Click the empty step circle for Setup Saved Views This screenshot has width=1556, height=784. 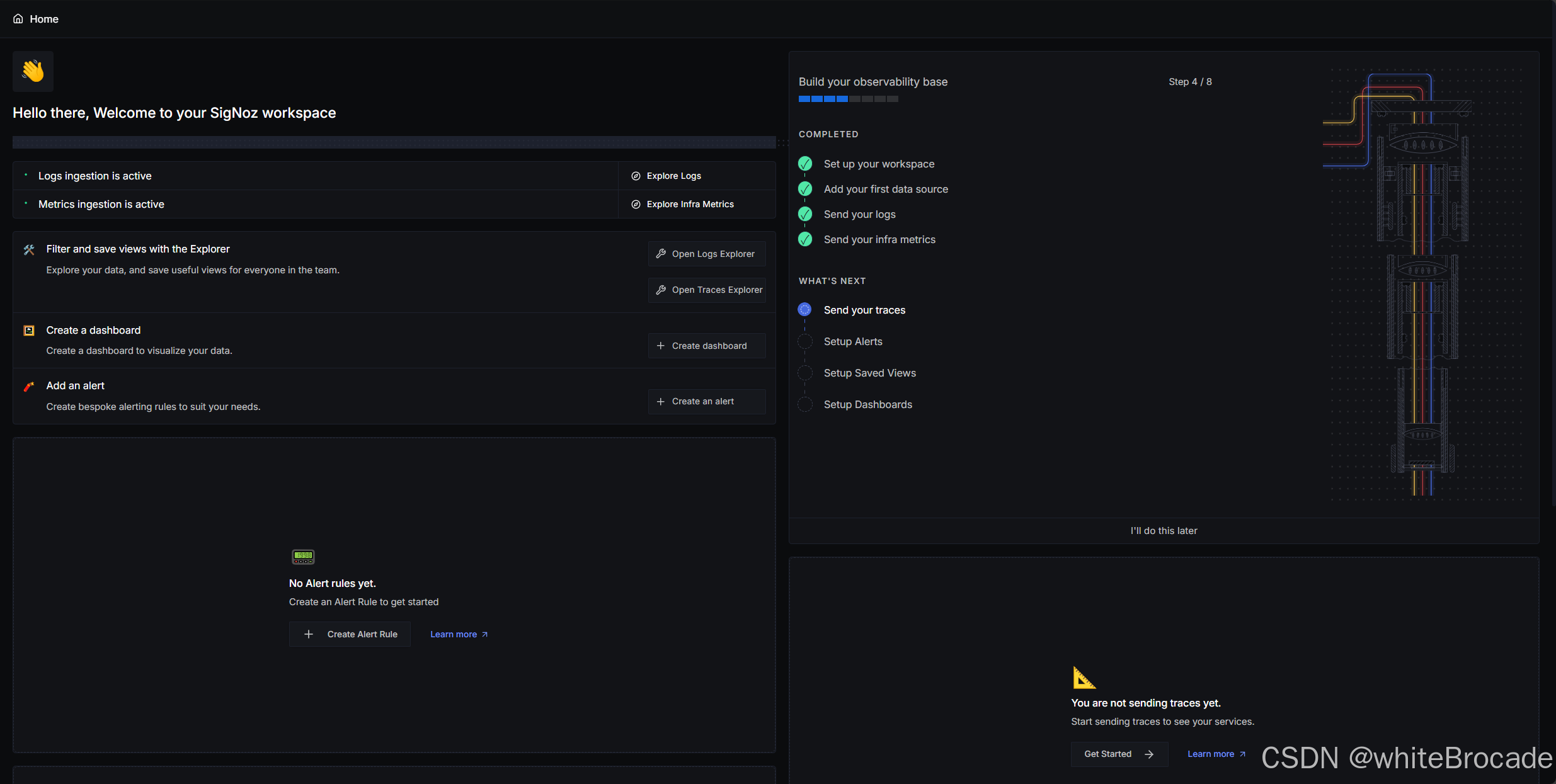tap(804, 373)
